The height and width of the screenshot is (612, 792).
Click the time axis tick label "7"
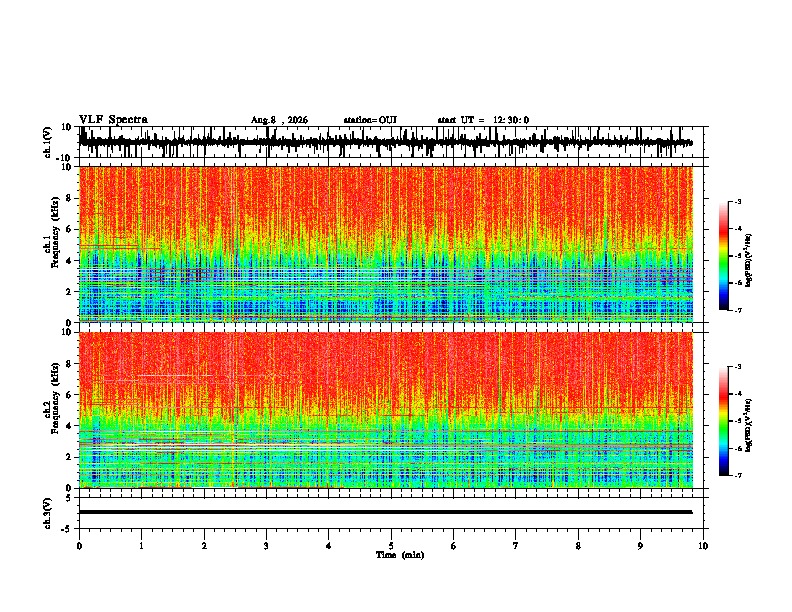click(516, 546)
